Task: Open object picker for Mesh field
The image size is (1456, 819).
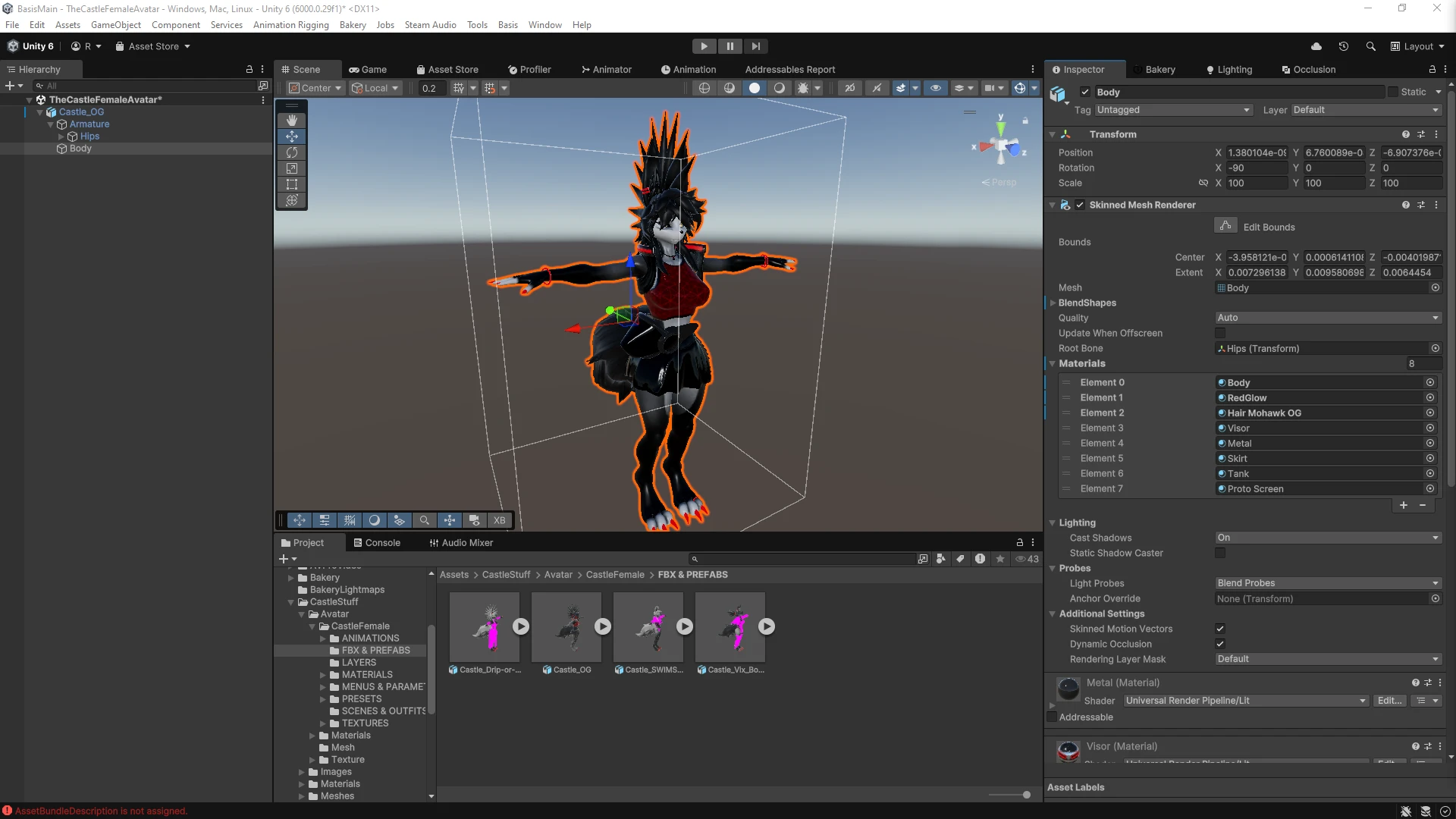Action: click(1435, 288)
